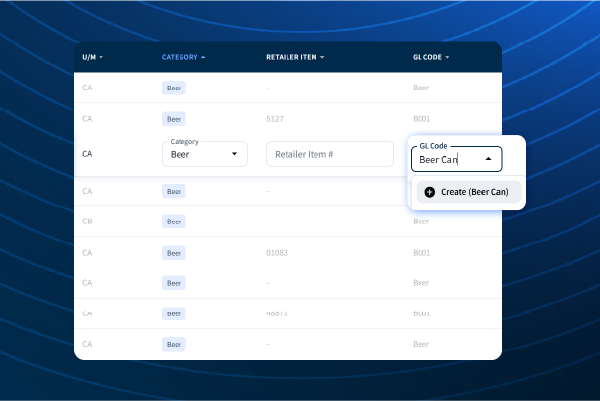
Task: Click the ascending sort arrow beside CATEGORY
Action: point(204,57)
